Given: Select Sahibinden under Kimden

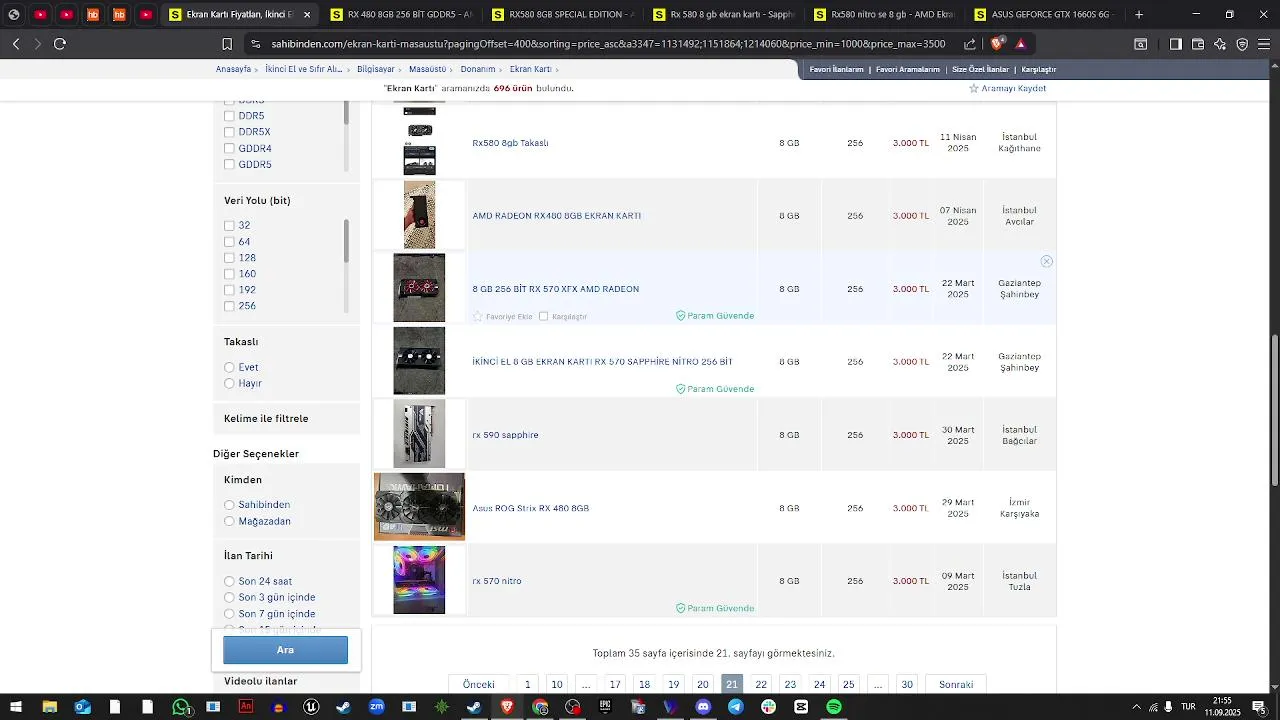Looking at the screenshot, I should (x=229, y=505).
